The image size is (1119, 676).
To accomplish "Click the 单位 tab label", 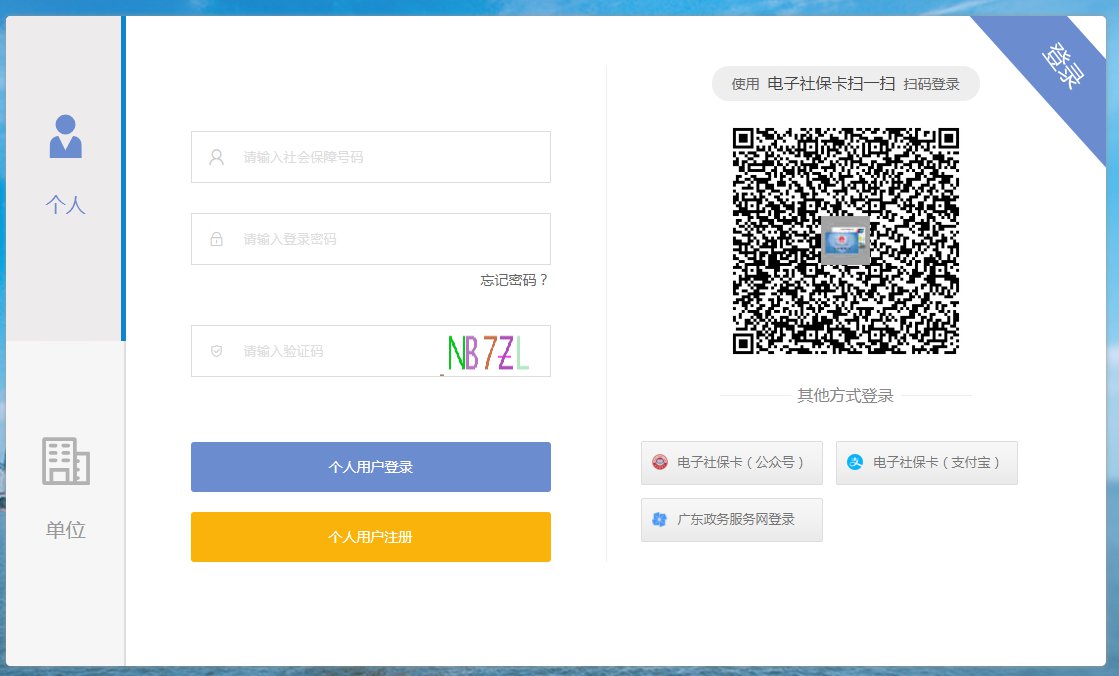I will pos(66,530).
